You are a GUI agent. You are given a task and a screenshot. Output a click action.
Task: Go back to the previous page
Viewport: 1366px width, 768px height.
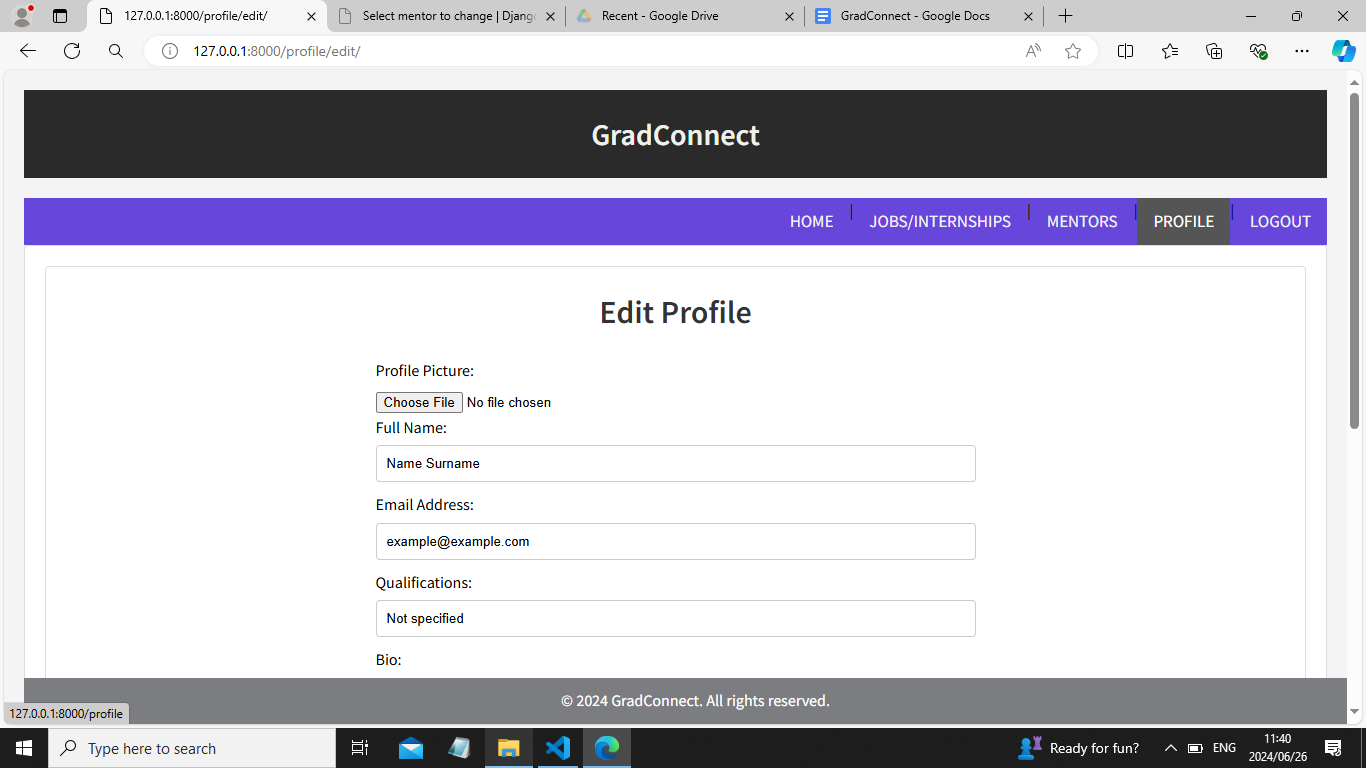click(27, 50)
